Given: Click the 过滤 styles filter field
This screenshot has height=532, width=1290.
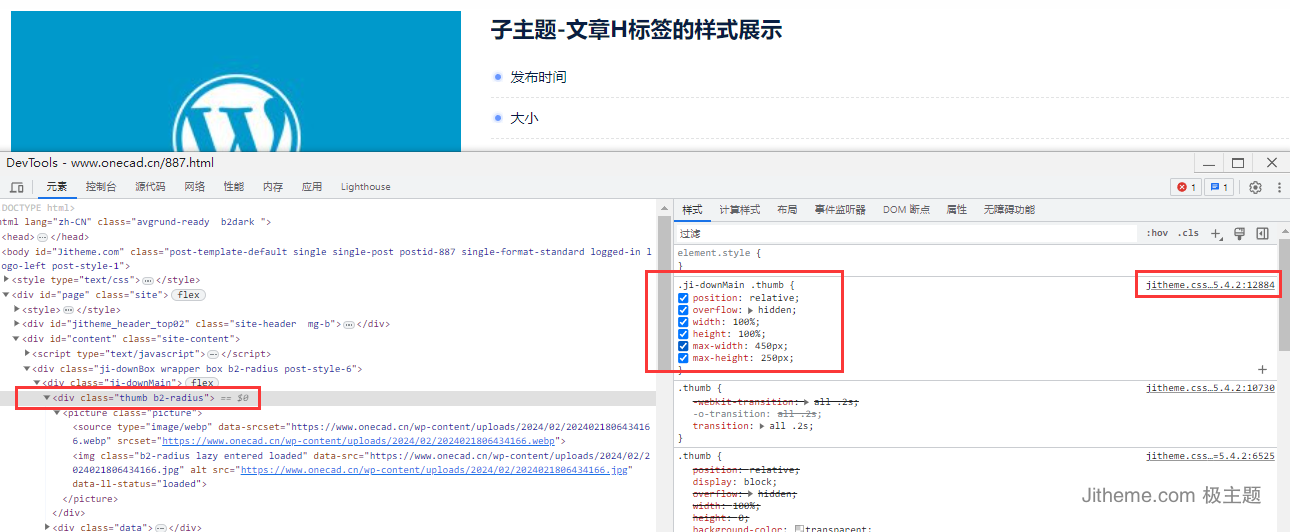Looking at the screenshot, I should [900, 233].
